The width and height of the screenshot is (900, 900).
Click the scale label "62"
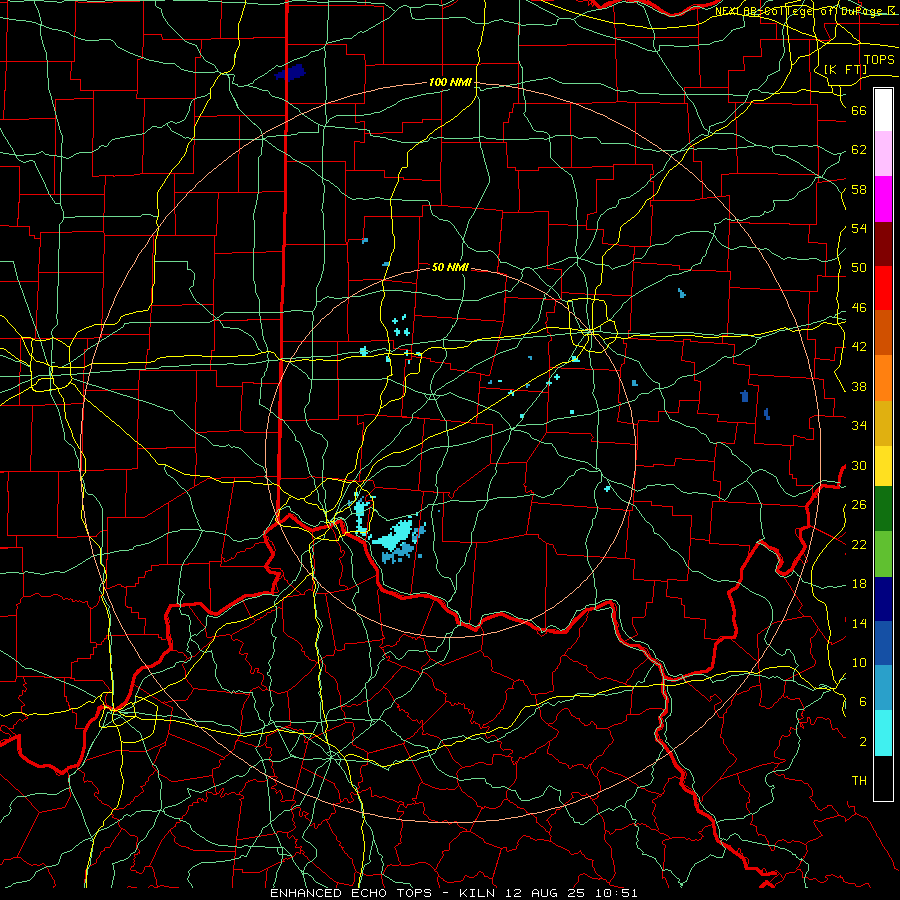coord(859,150)
